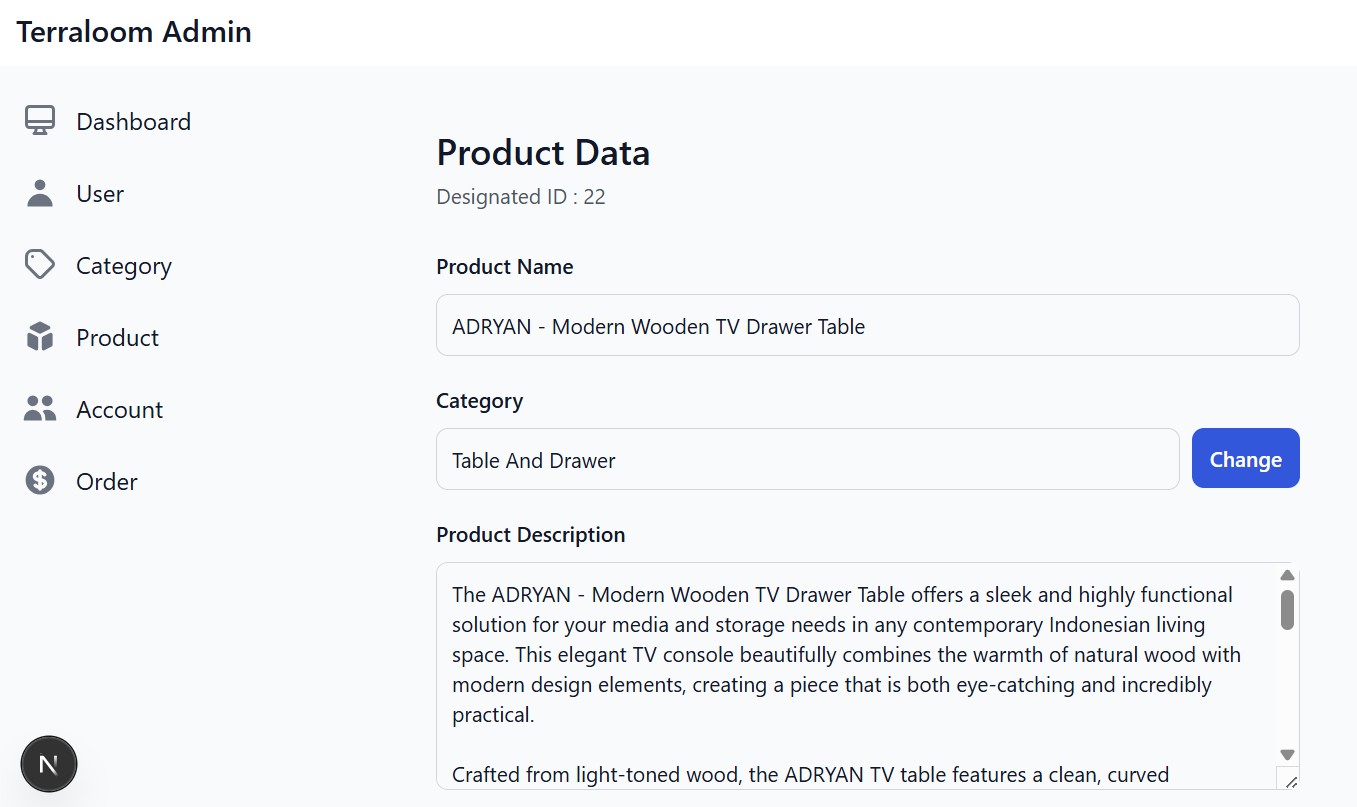Click the User person icon
Viewport: 1357px width, 807px height.
coord(40,193)
